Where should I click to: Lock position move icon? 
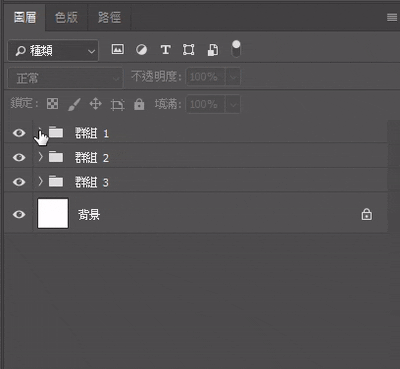click(x=95, y=104)
